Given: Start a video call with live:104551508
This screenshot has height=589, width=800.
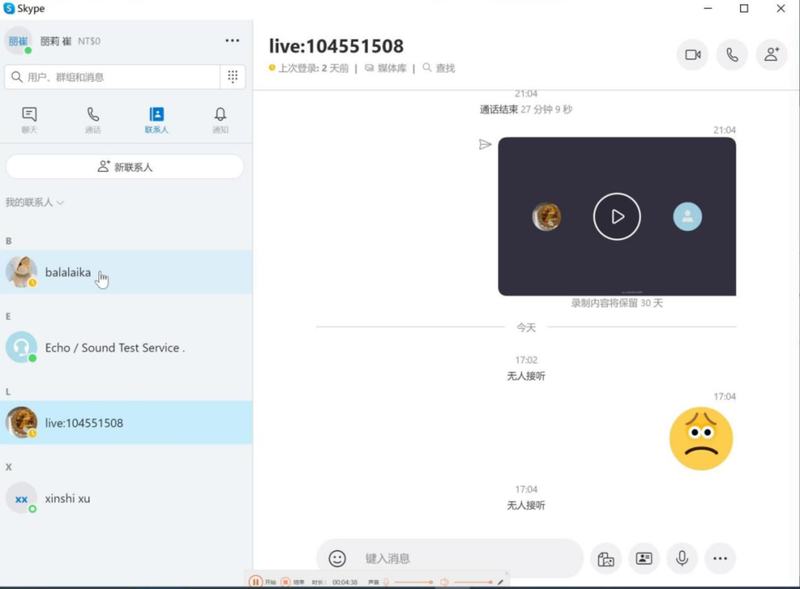Looking at the screenshot, I should [694, 55].
